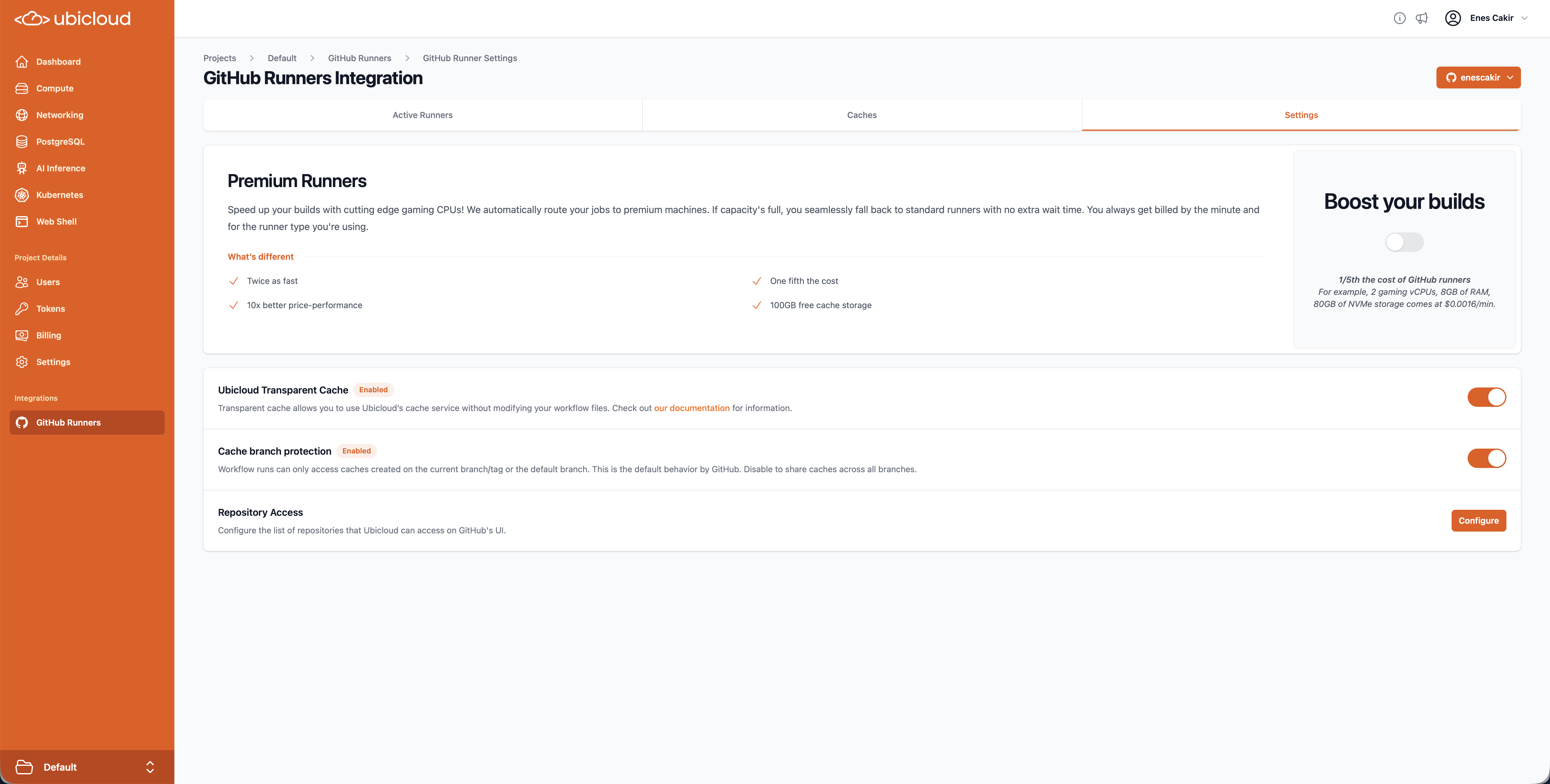
Task: Disable Ubicloud Transparent Cache toggle
Action: pos(1486,397)
